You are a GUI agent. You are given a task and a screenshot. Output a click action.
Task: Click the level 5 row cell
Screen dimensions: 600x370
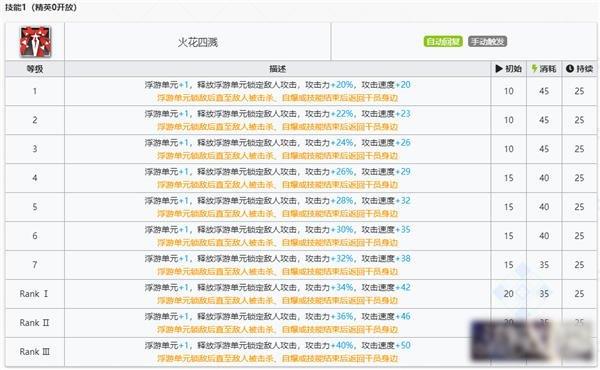pos(35,207)
